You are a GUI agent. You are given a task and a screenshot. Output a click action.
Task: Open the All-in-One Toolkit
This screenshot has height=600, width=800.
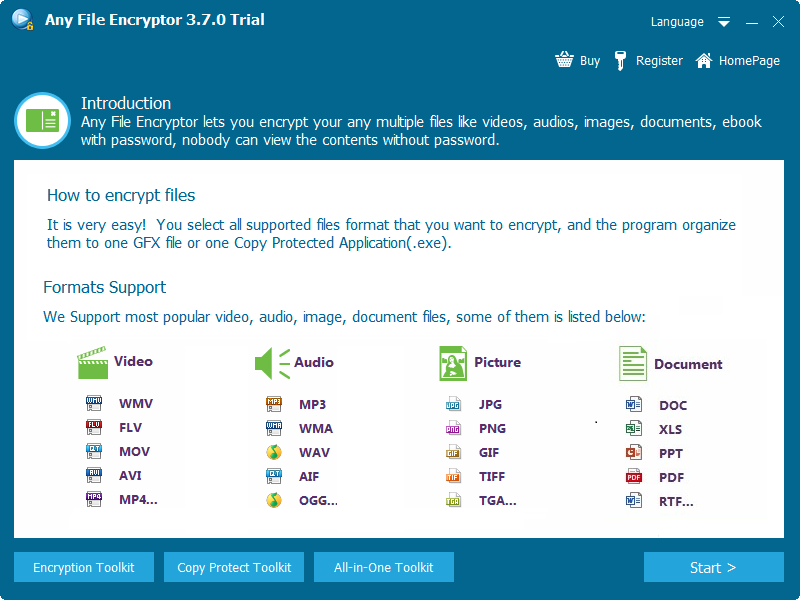point(384,567)
